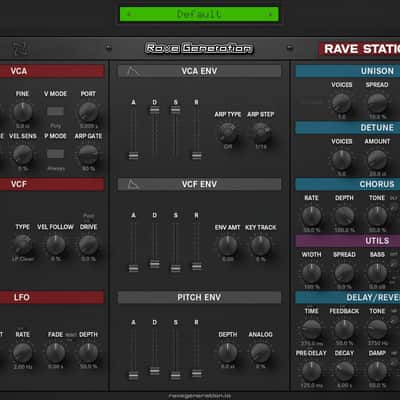Click the VCA ENV release (R) slider
400x400 pixels.
197,156
